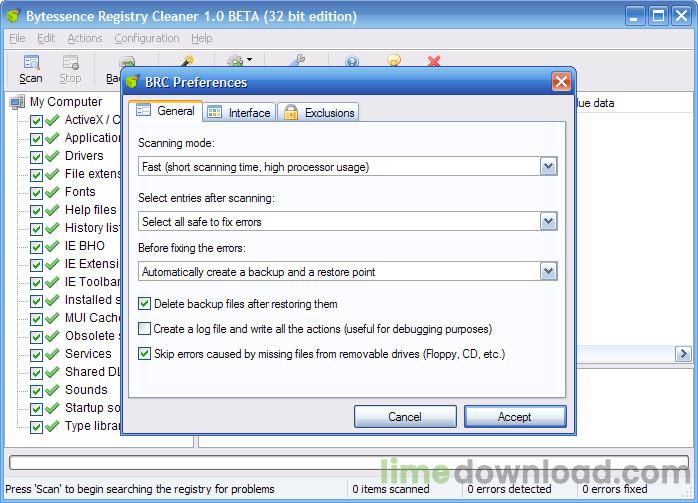This screenshot has width=698, height=503.
Task: Uncheck the Help files checkbox
Action: pyautogui.click(x=36, y=211)
